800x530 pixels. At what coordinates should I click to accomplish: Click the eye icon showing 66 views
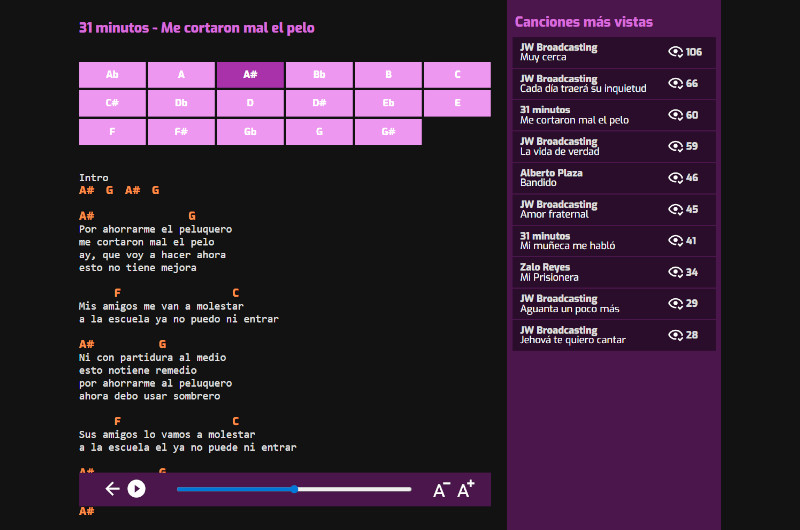pos(676,83)
